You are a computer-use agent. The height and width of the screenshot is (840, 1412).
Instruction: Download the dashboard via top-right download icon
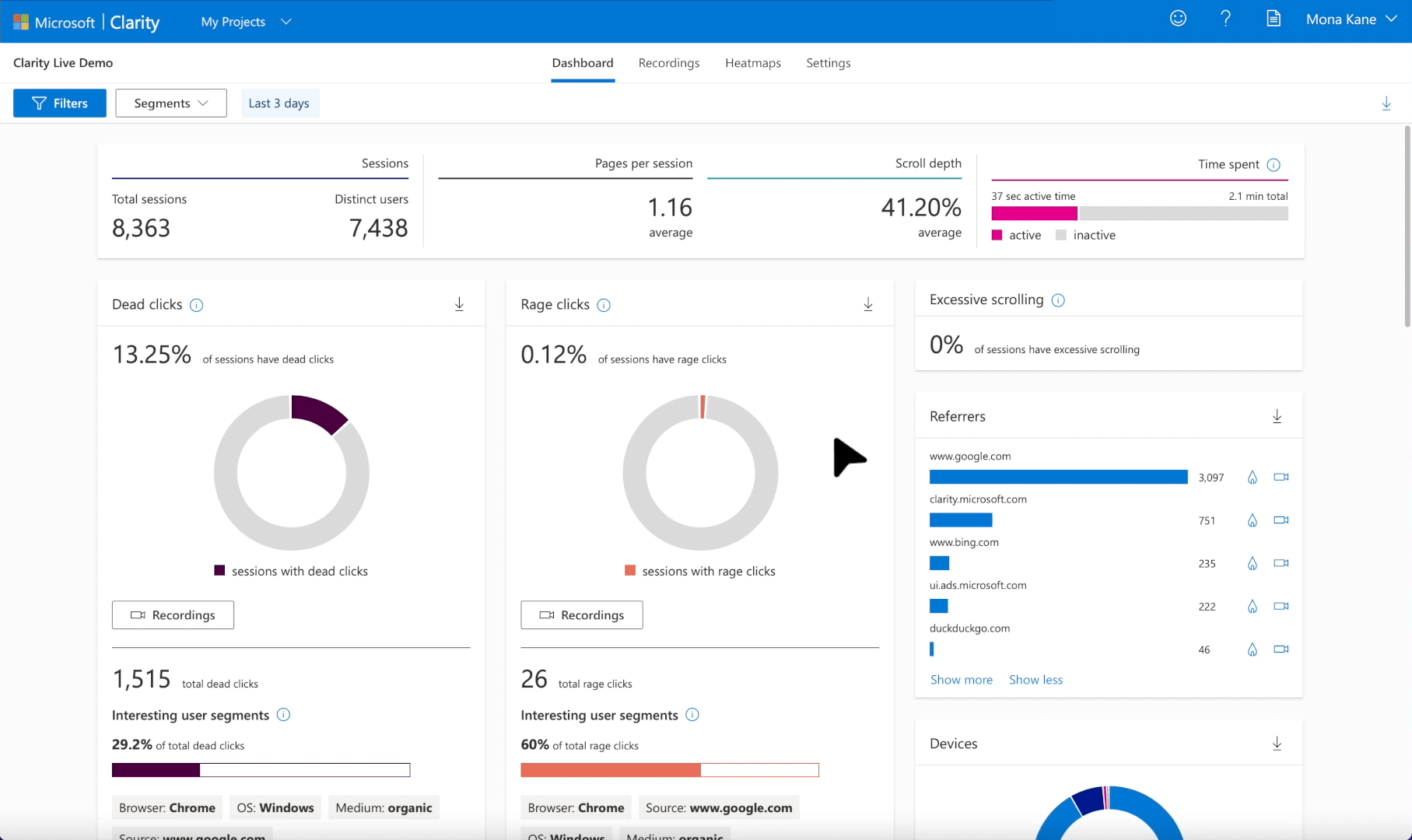point(1386,103)
